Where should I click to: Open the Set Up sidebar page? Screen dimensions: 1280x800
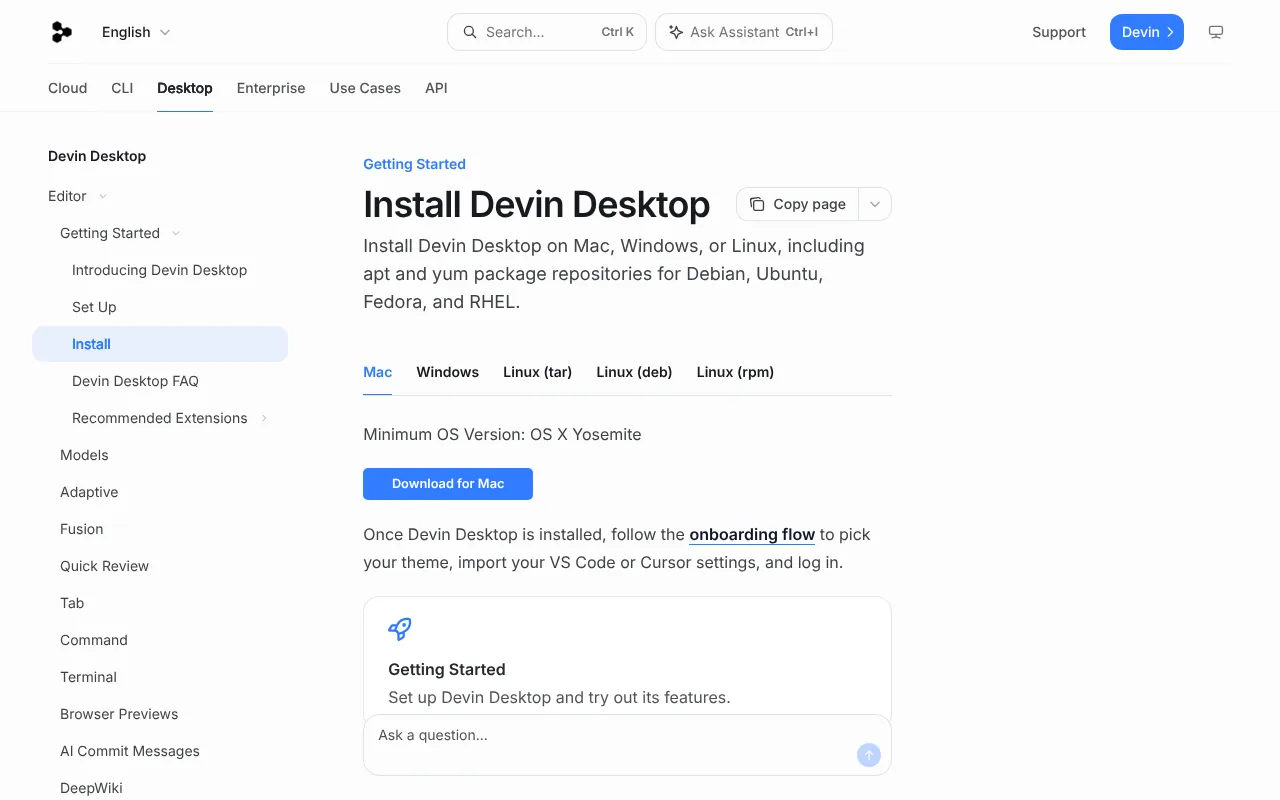point(94,307)
